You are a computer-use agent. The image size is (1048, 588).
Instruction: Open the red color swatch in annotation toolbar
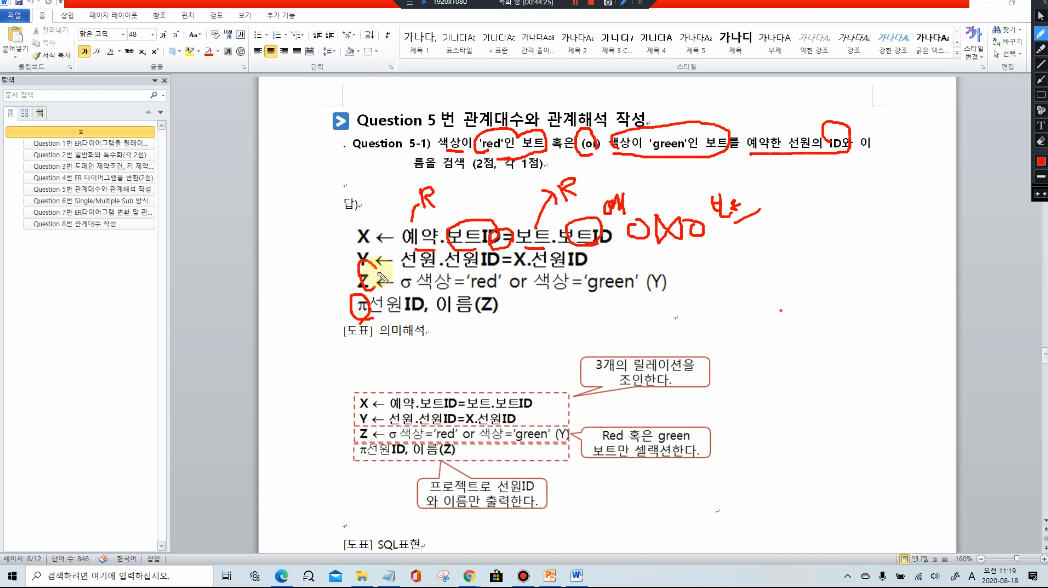coord(1041,161)
